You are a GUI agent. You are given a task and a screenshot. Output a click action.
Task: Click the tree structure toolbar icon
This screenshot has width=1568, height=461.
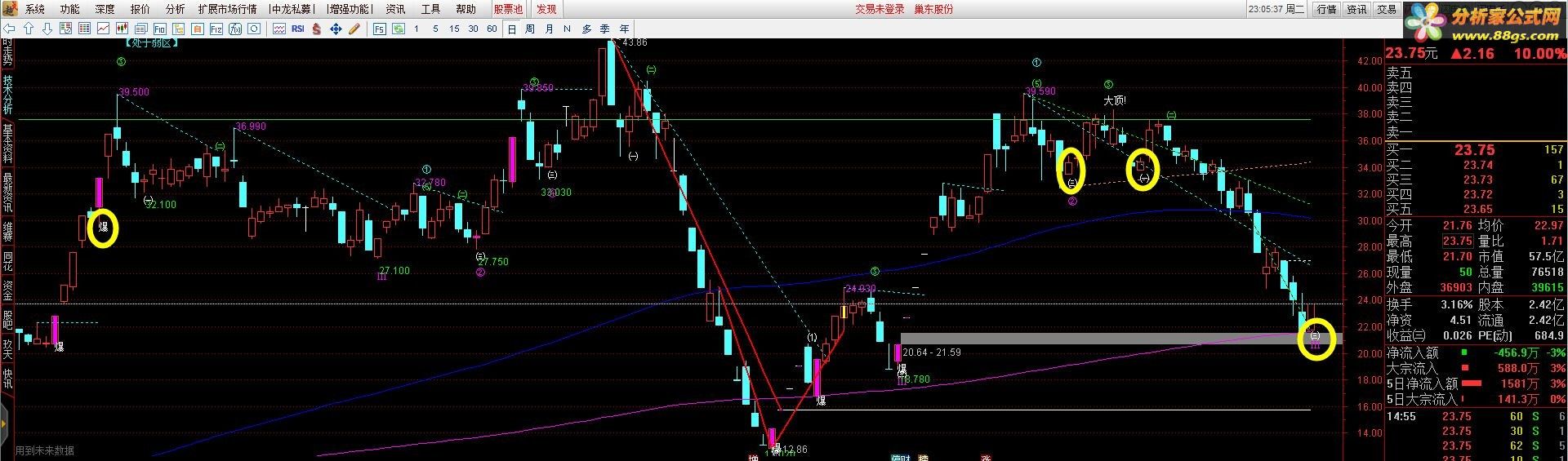(x=178, y=29)
